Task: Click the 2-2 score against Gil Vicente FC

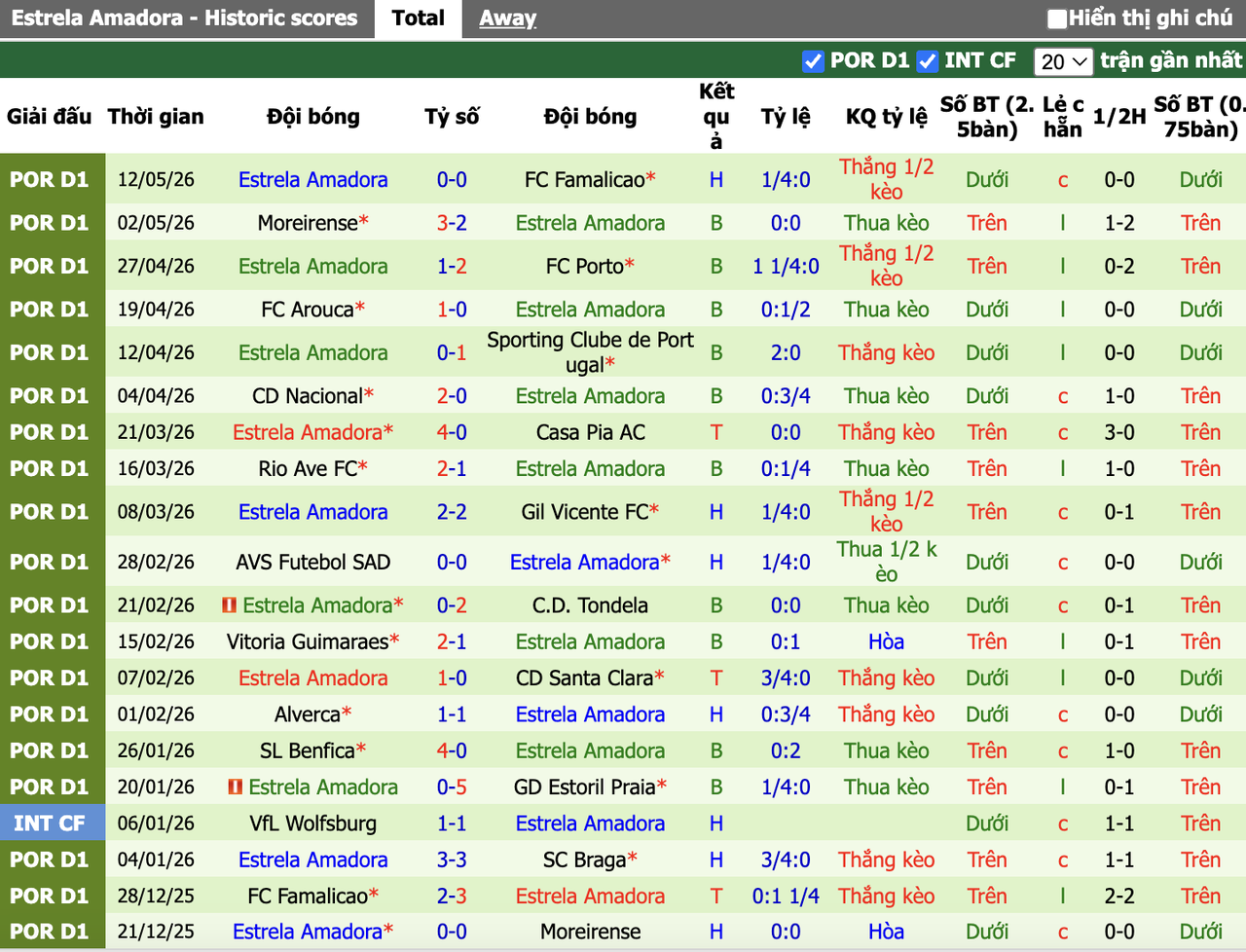Action: click(452, 512)
